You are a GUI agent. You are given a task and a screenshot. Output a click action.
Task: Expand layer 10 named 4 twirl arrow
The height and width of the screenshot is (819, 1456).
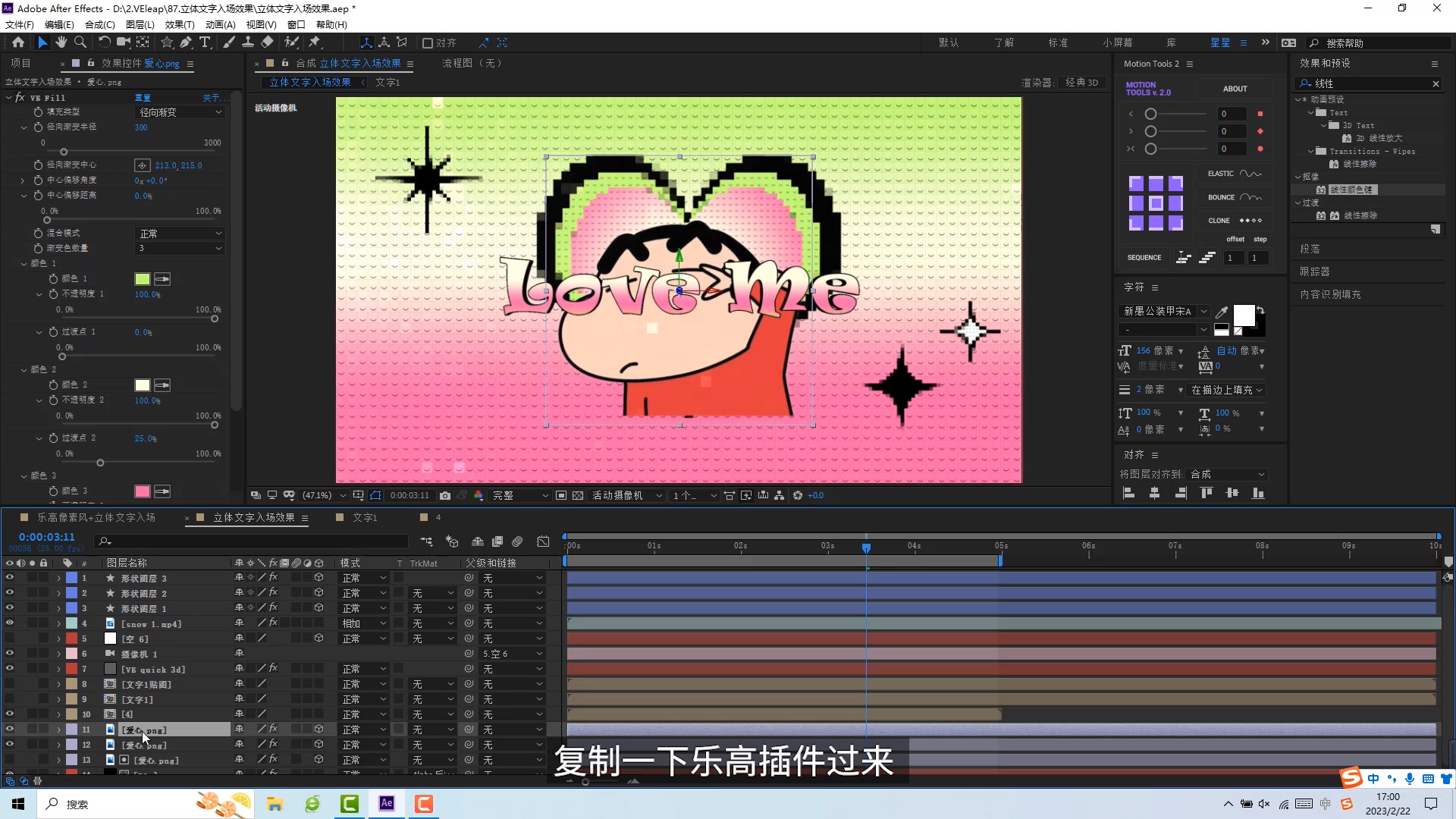58,714
